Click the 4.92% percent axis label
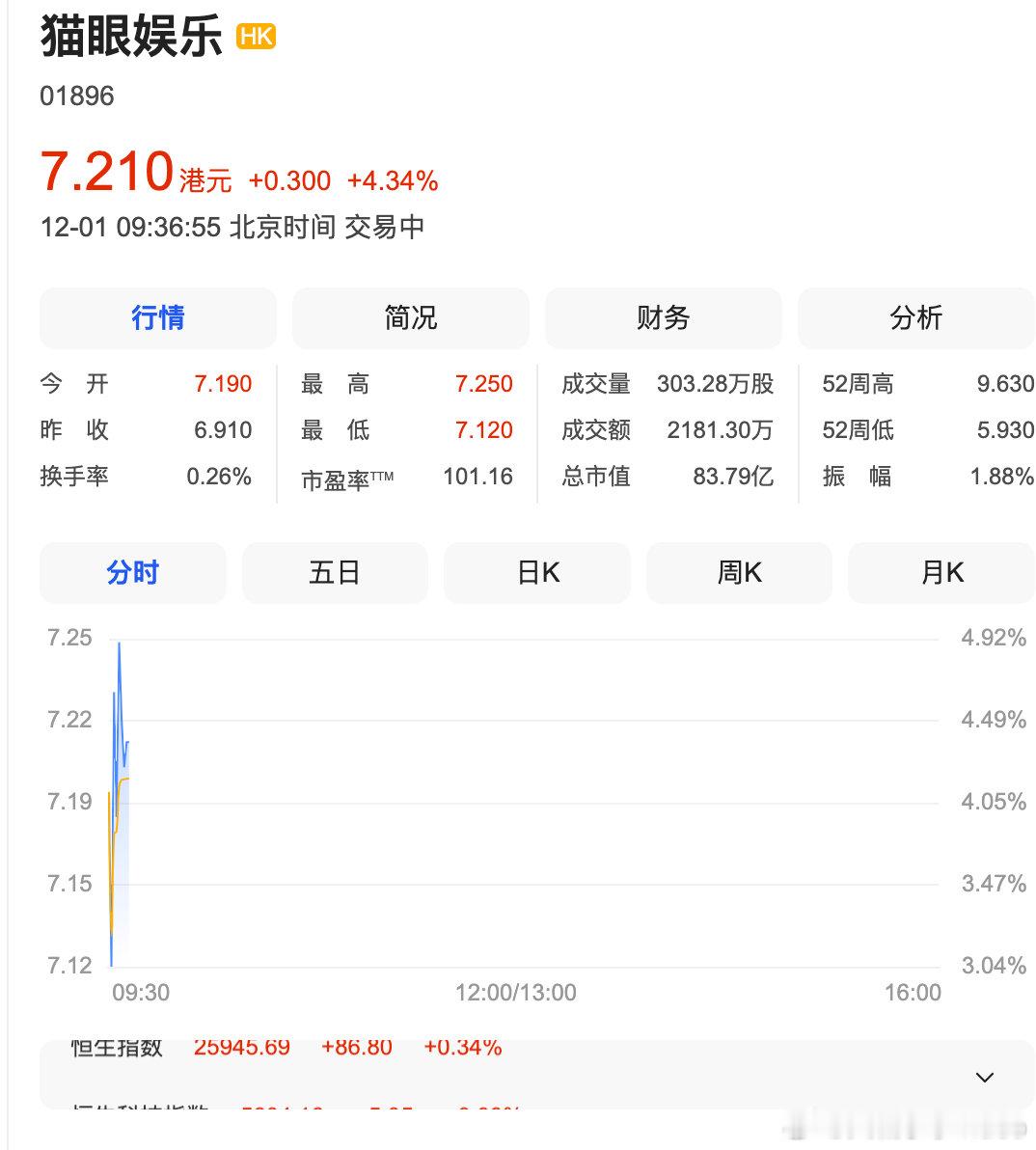 click(994, 638)
